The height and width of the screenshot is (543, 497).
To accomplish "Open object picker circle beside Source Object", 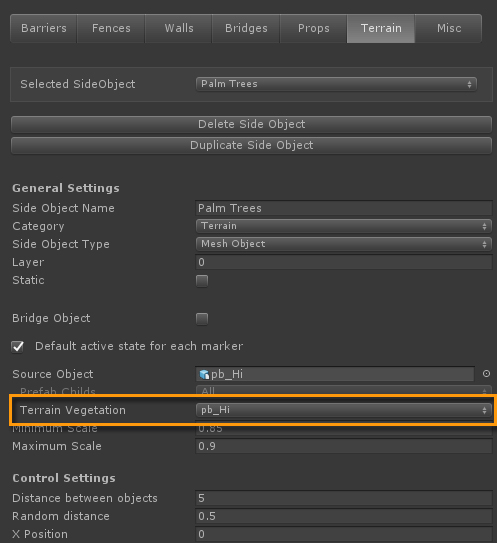I will pyautogui.click(x=486, y=374).
